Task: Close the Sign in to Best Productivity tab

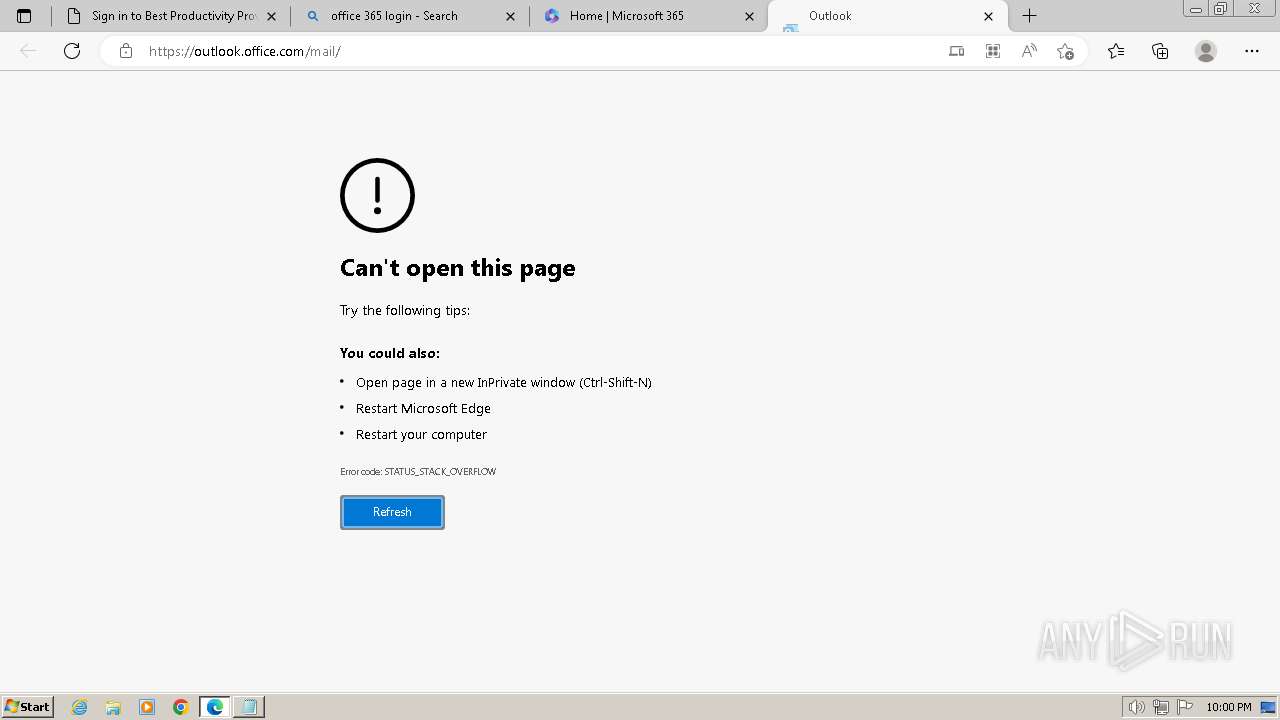Action: [x=272, y=16]
